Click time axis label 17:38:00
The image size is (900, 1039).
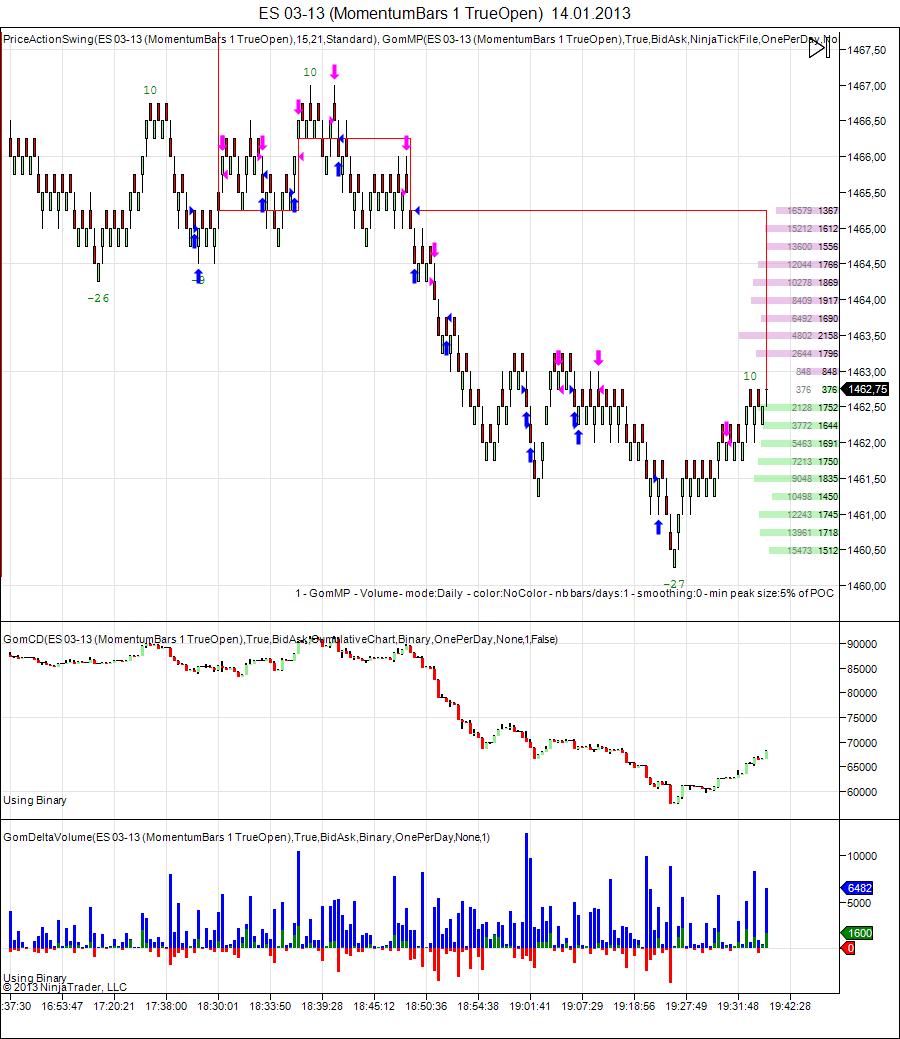click(x=166, y=1006)
